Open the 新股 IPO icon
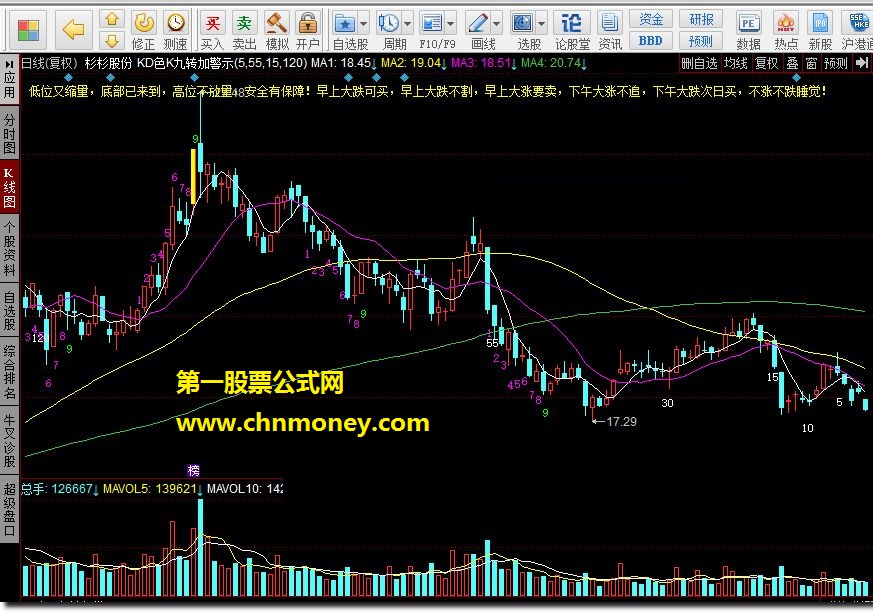 pos(820,30)
